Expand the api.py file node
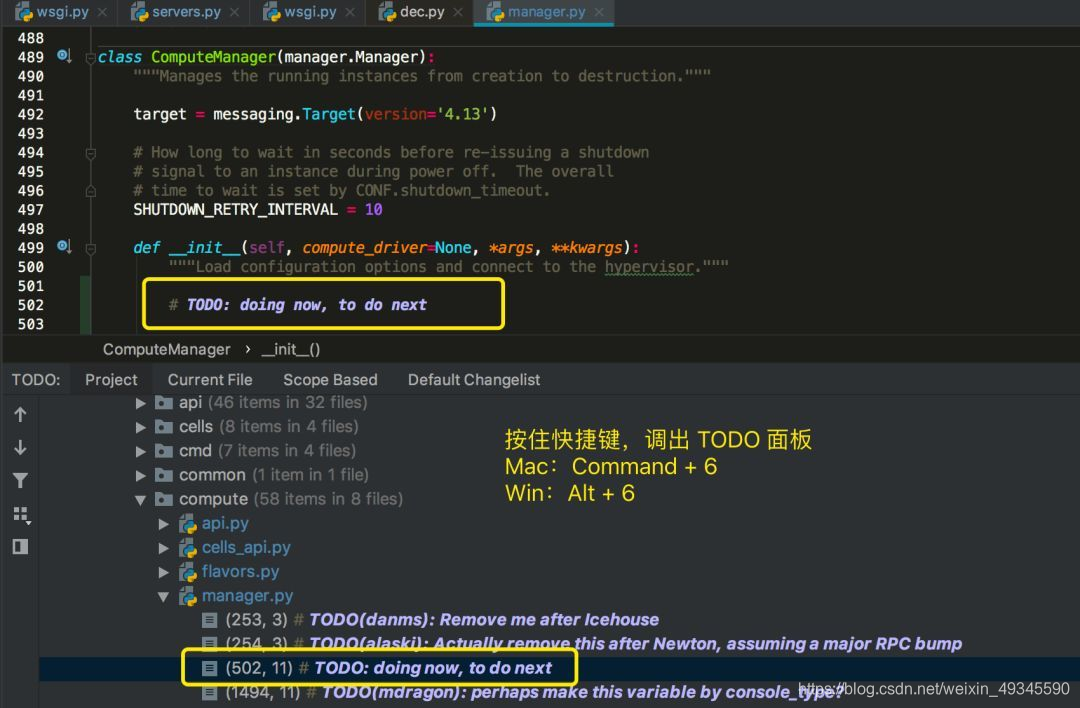Screen dimensions: 1080x708 pos(163,524)
